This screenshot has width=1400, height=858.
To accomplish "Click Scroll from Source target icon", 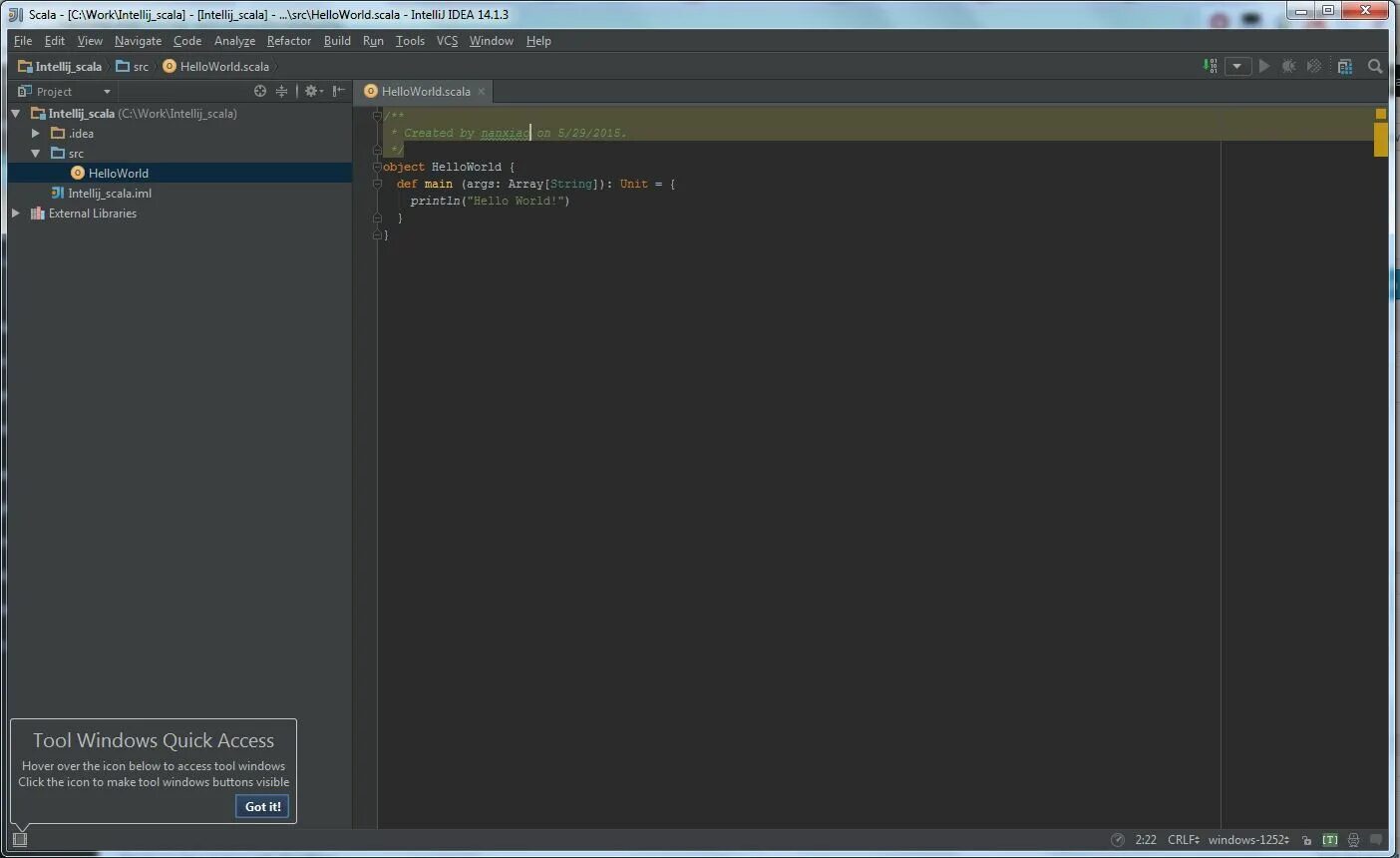I will coord(260,91).
